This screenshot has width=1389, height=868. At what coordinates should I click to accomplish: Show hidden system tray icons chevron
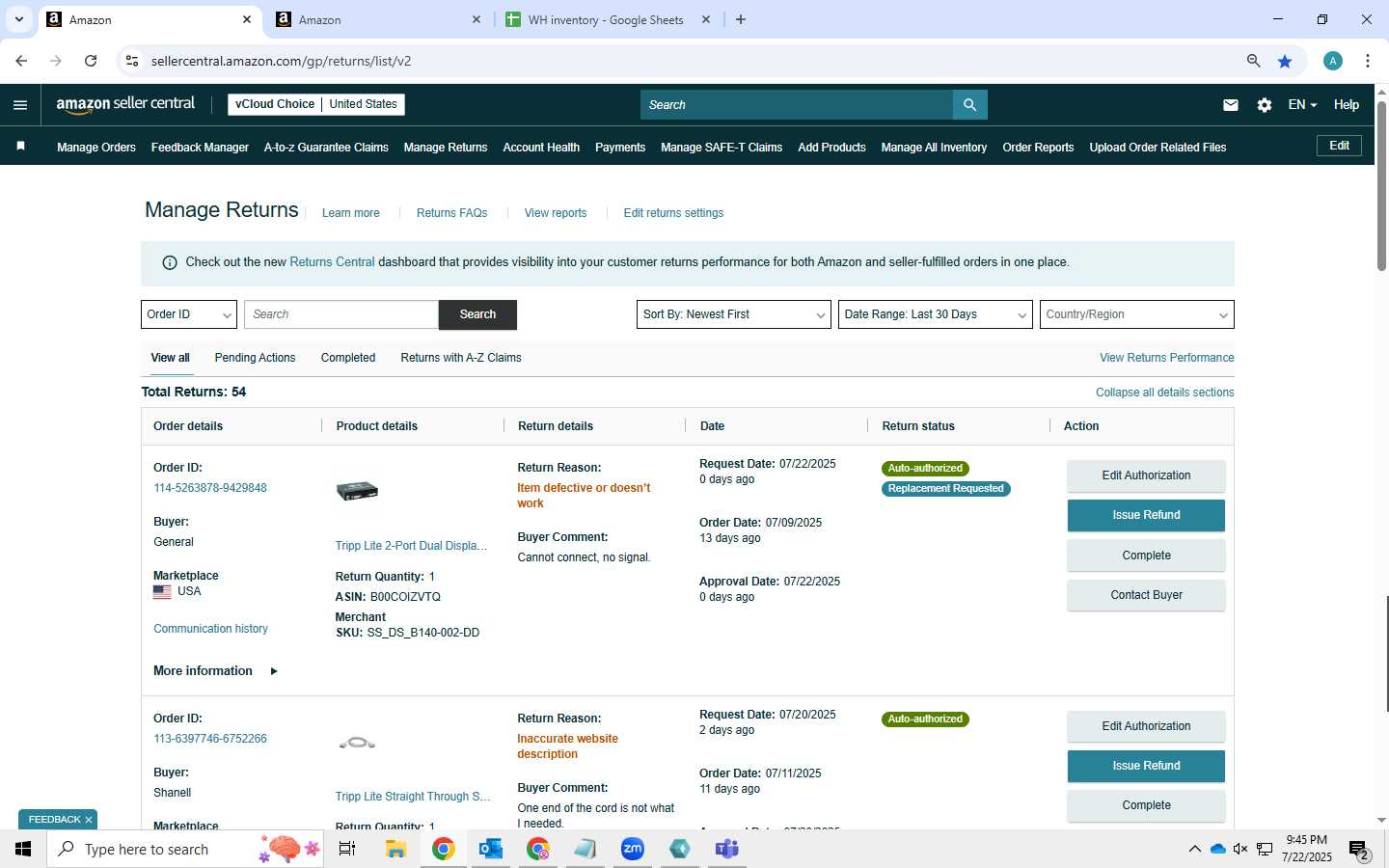click(x=1194, y=849)
